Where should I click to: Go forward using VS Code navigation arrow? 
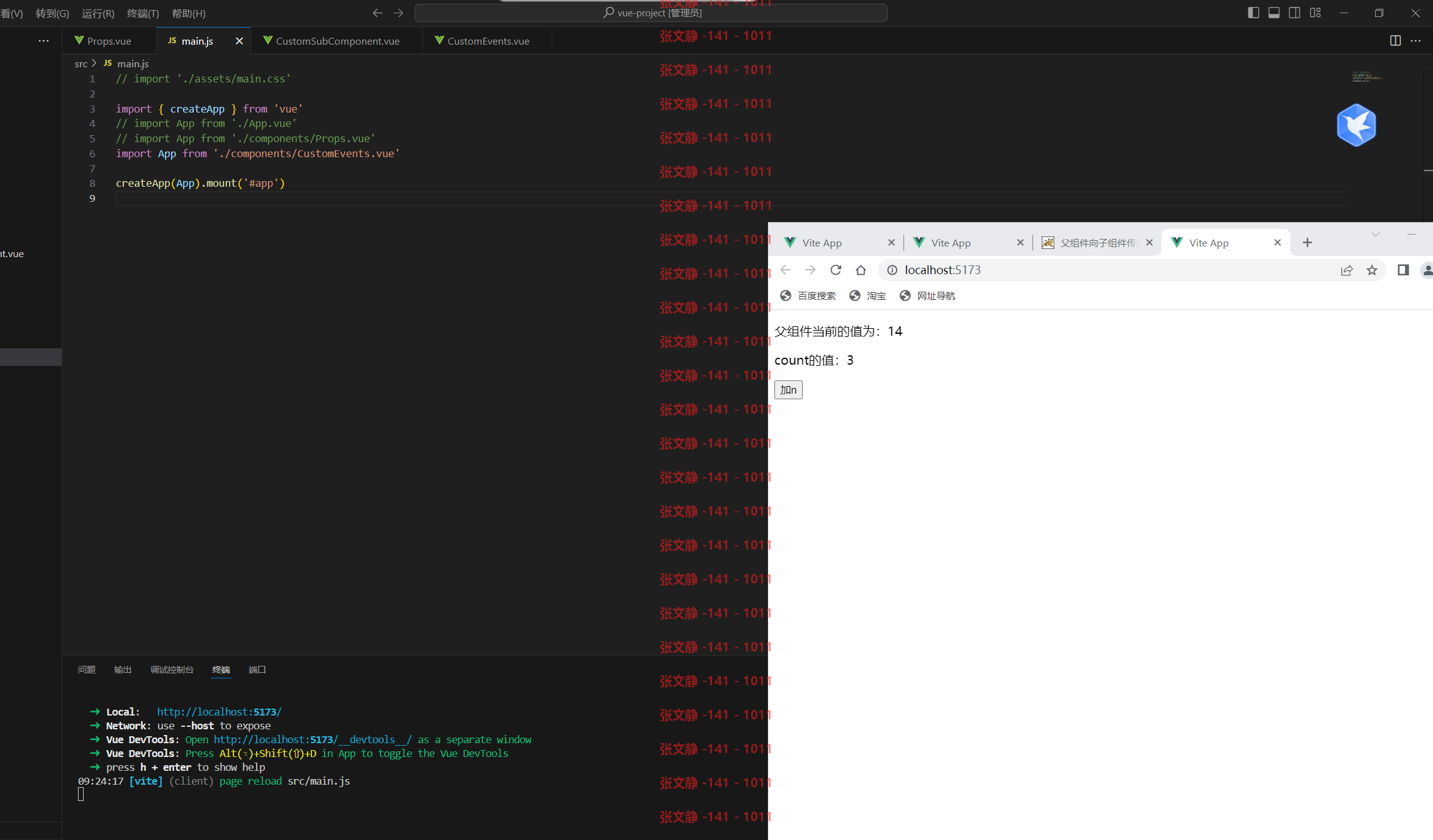(x=398, y=13)
